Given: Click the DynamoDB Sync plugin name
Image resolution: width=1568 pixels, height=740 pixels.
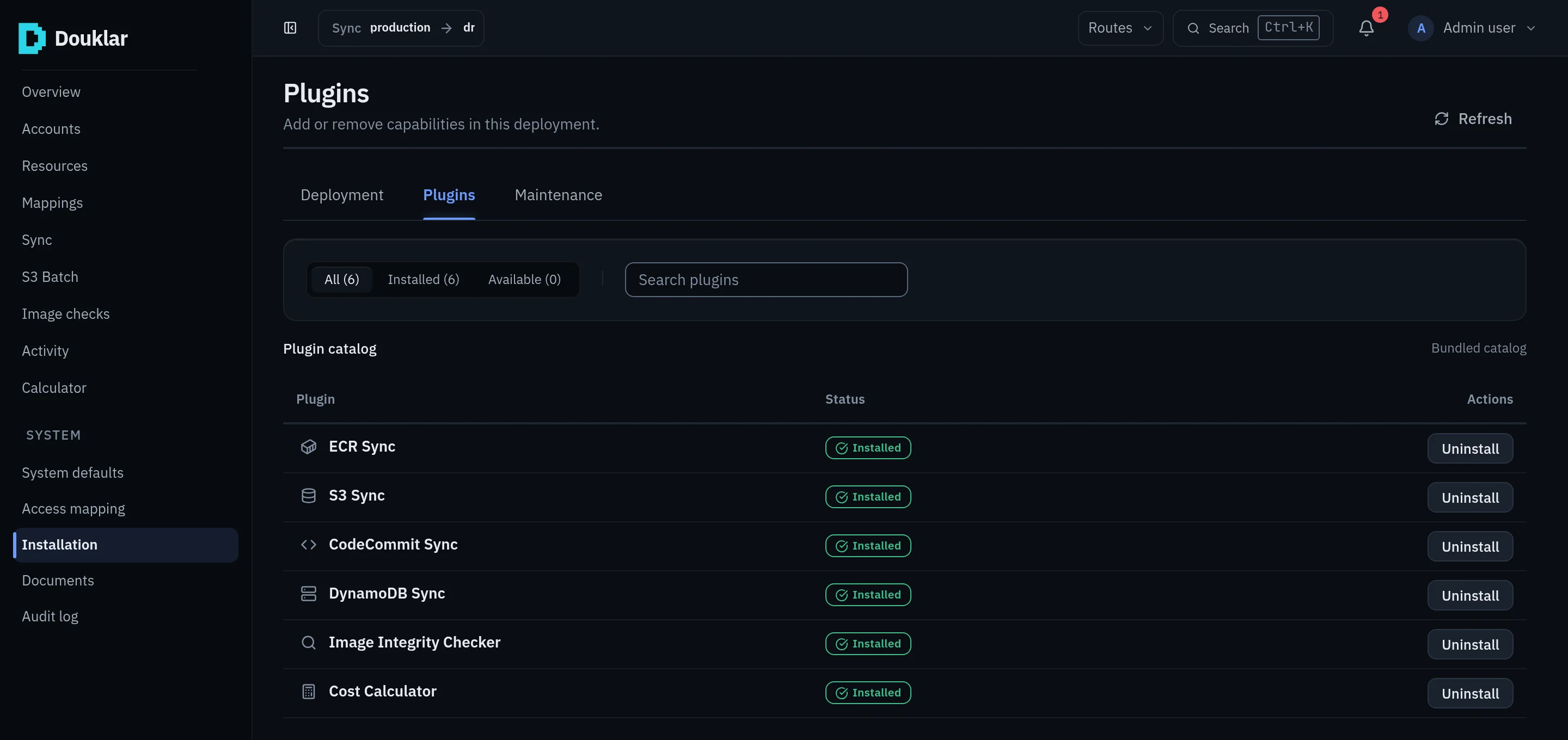Looking at the screenshot, I should (x=387, y=593).
